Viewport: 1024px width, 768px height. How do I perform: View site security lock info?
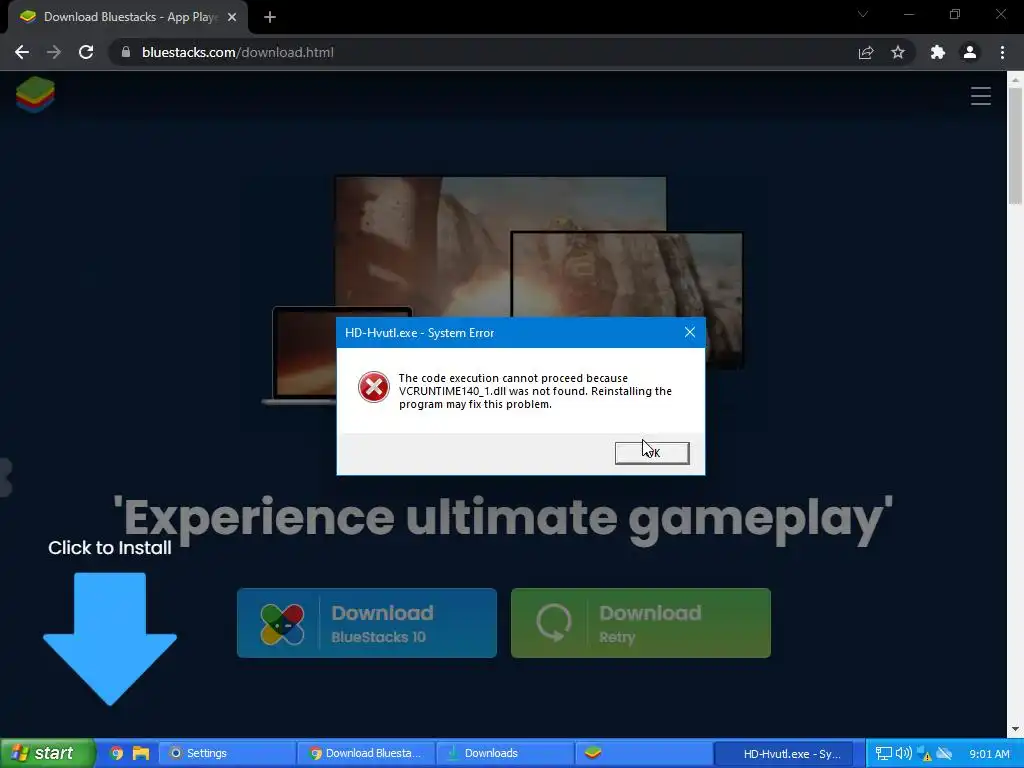coord(126,52)
